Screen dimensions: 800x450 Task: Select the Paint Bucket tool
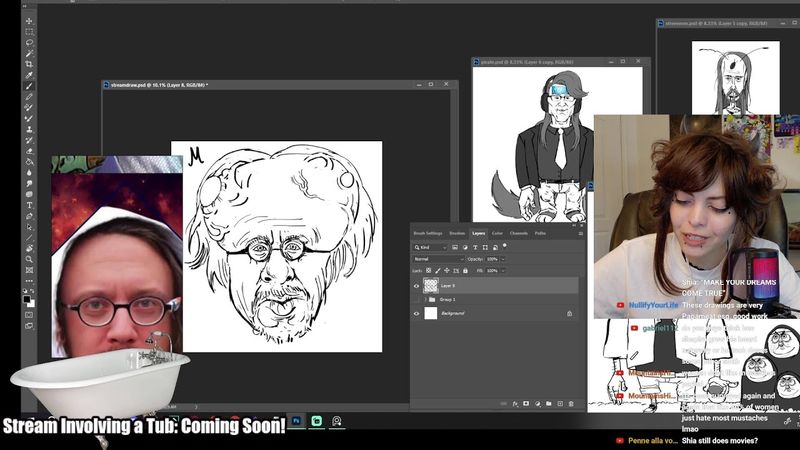(29, 162)
